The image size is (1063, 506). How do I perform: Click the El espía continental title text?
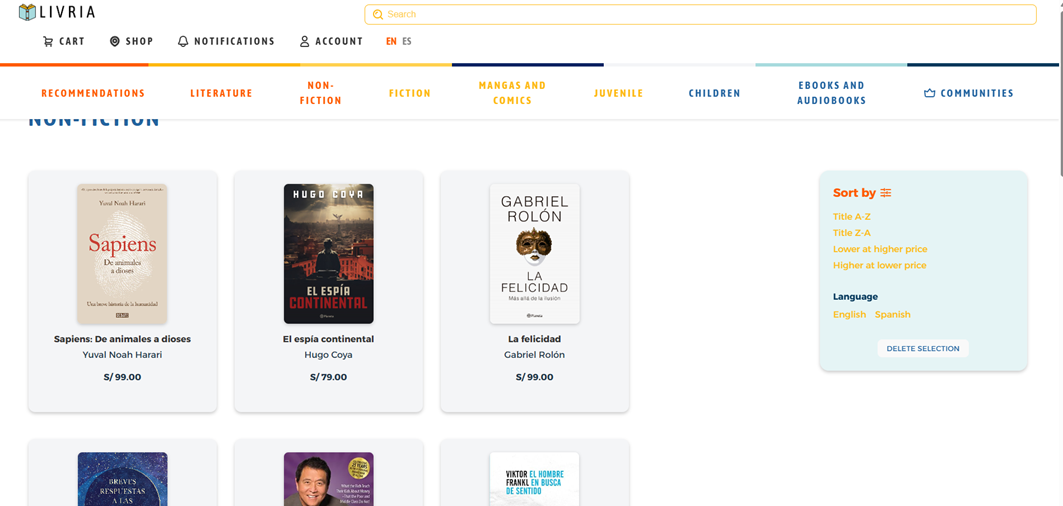pyautogui.click(x=328, y=339)
